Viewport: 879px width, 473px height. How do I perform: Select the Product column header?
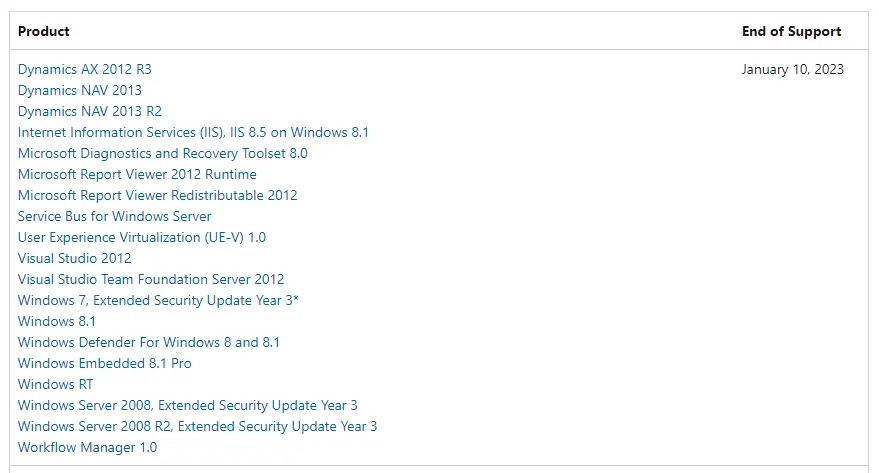pyautogui.click(x=44, y=31)
